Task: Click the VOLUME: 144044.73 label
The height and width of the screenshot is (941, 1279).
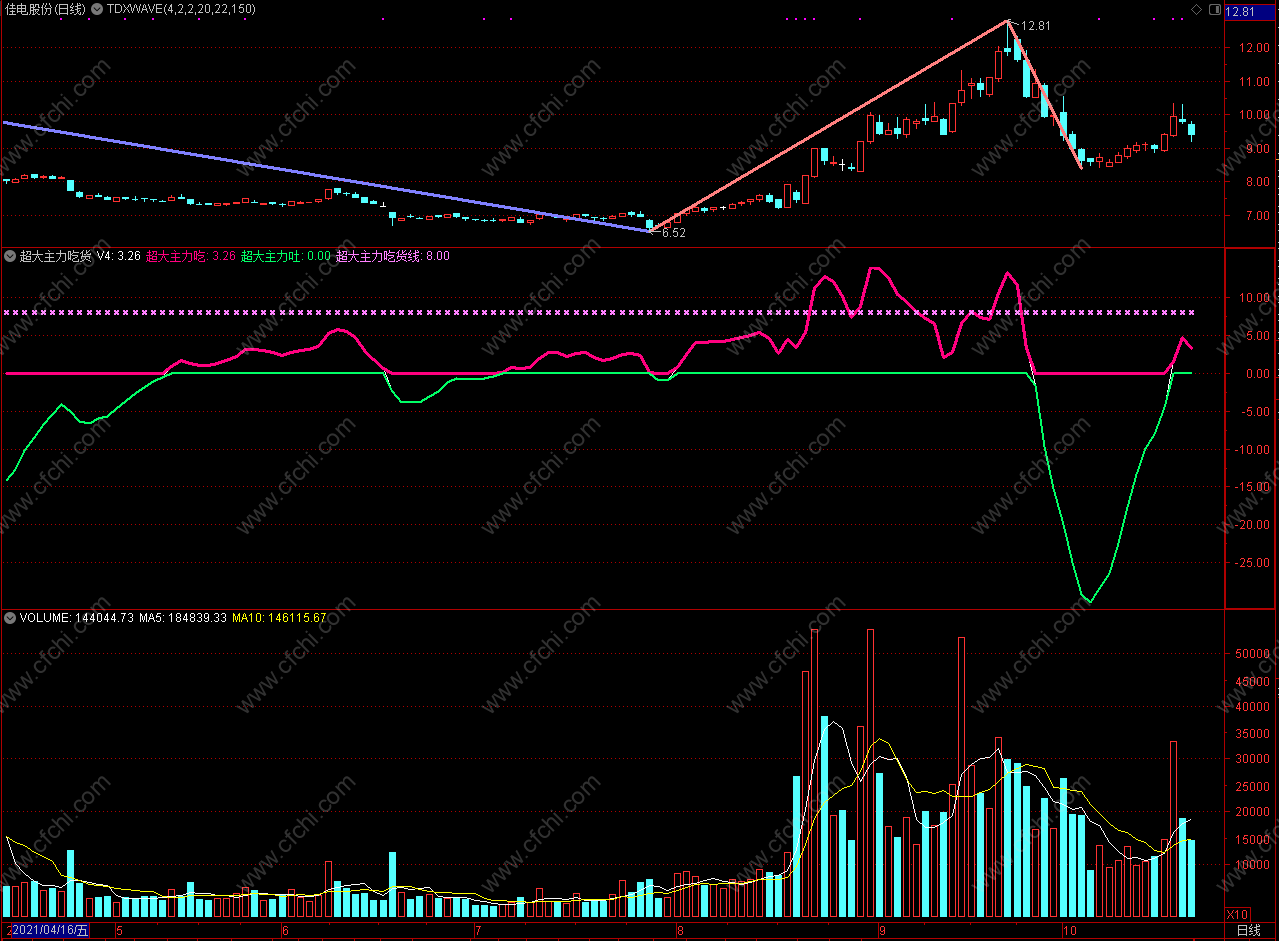Action: pyautogui.click(x=77, y=618)
